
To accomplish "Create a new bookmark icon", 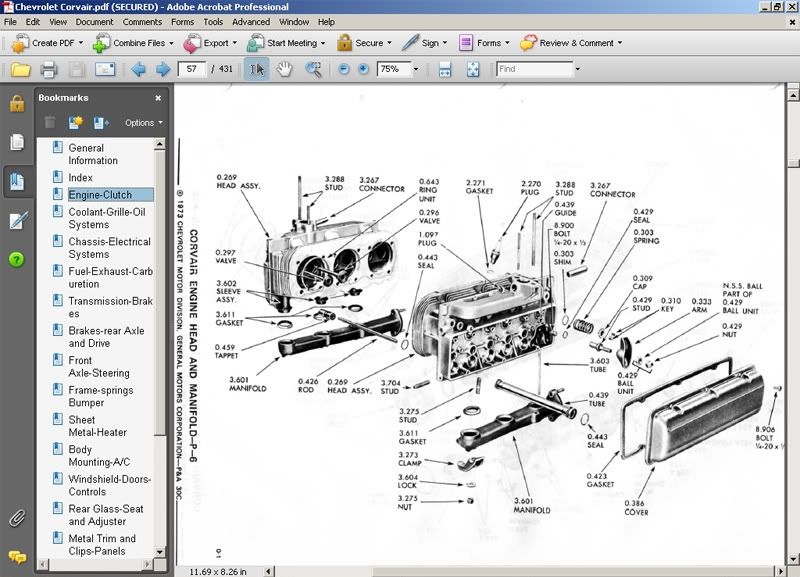I will pos(76,122).
